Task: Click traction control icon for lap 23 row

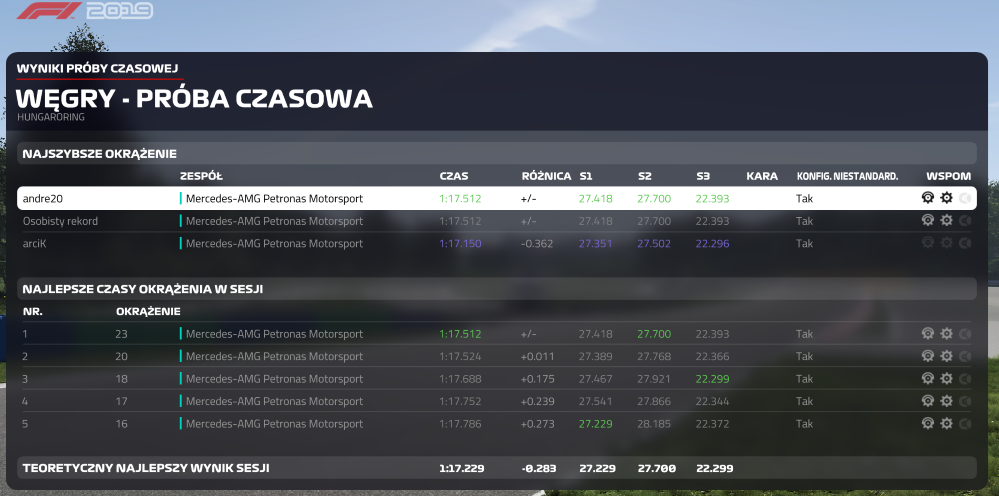Action: point(928,333)
